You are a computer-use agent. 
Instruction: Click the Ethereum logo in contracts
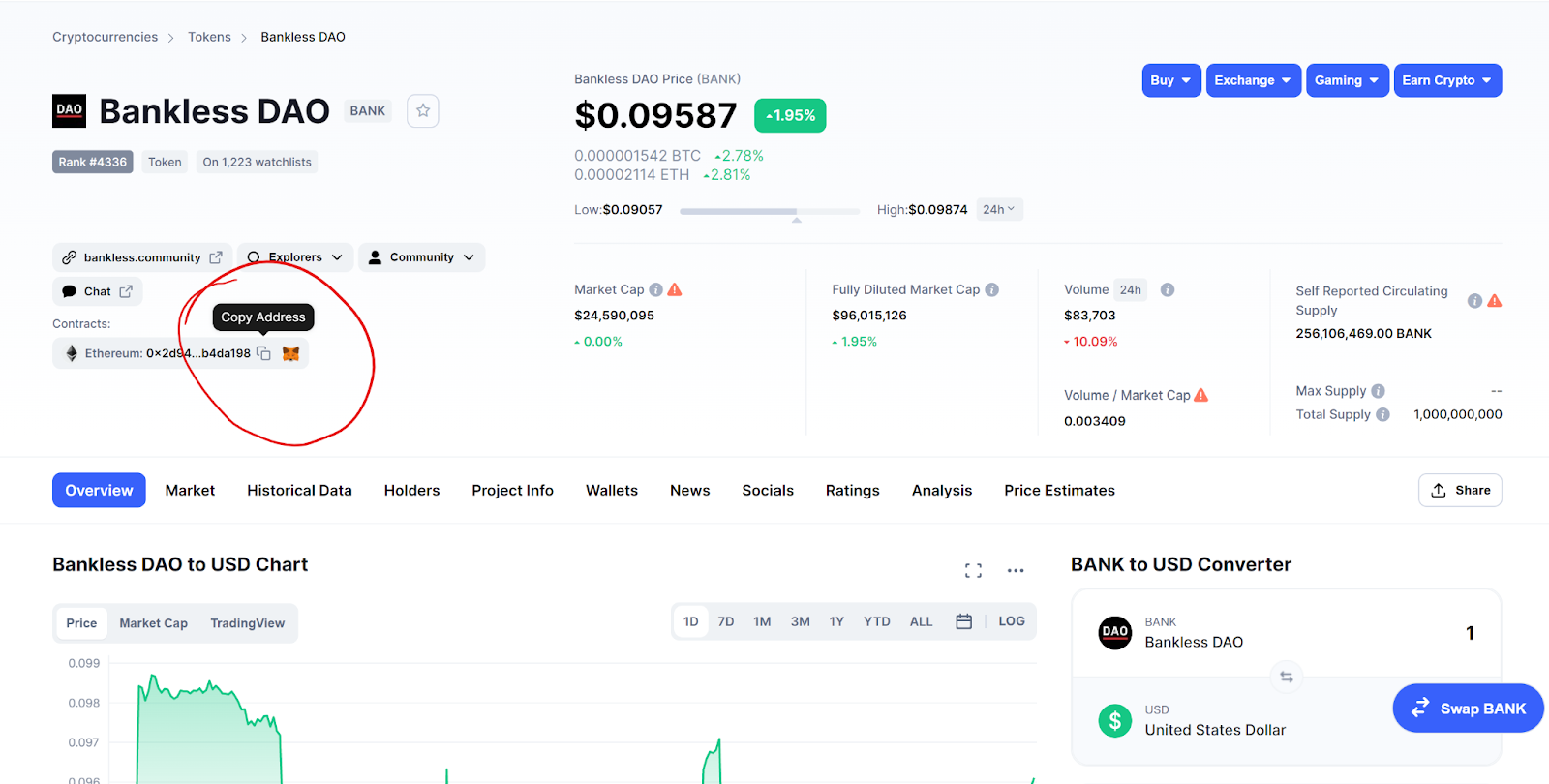[x=72, y=353]
